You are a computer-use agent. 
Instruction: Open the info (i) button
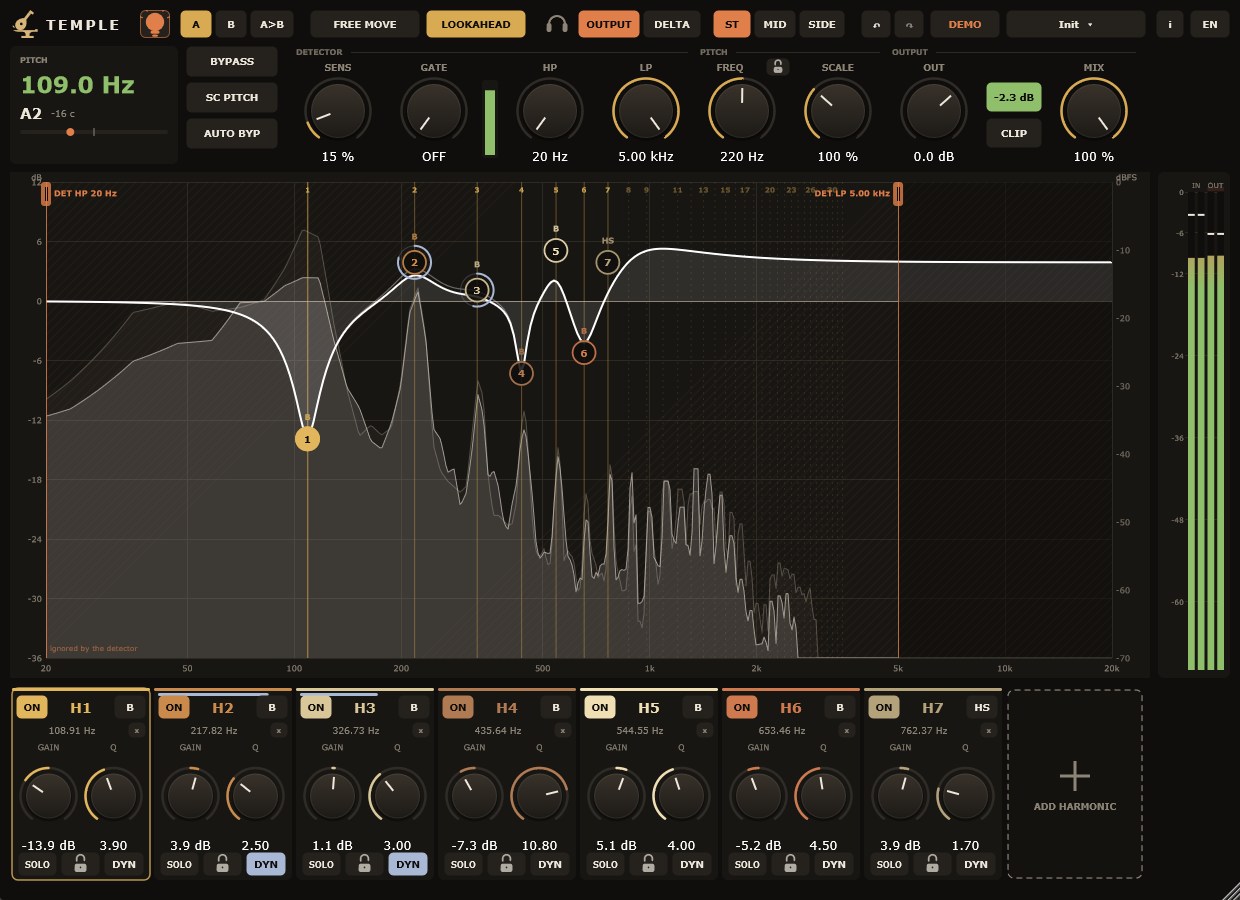point(1169,24)
